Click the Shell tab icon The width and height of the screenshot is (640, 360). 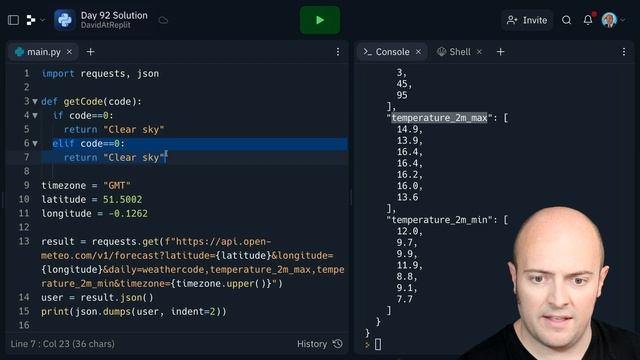pyautogui.click(x=441, y=52)
